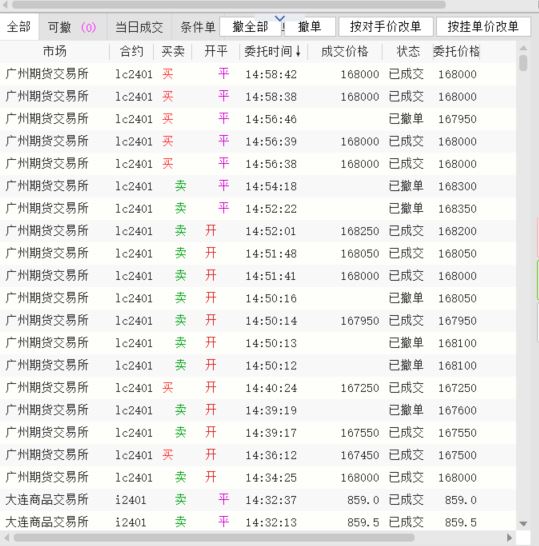This screenshot has height=546, width=539.
Task: Click vertical scrollbar down arrow
Action: 523,523
